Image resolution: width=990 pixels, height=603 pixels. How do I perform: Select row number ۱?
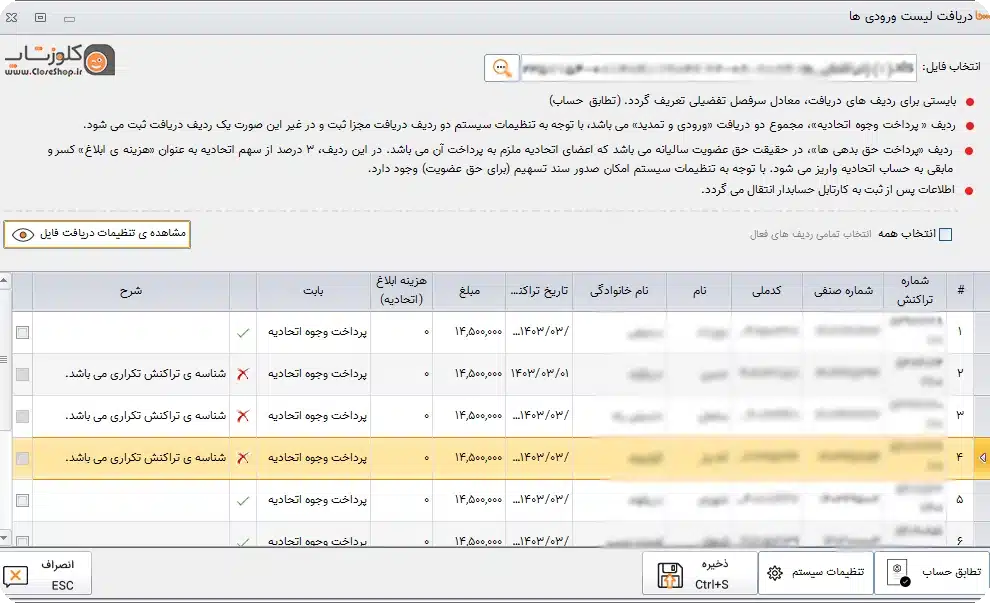pyautogui.click(x=960, y=331)
